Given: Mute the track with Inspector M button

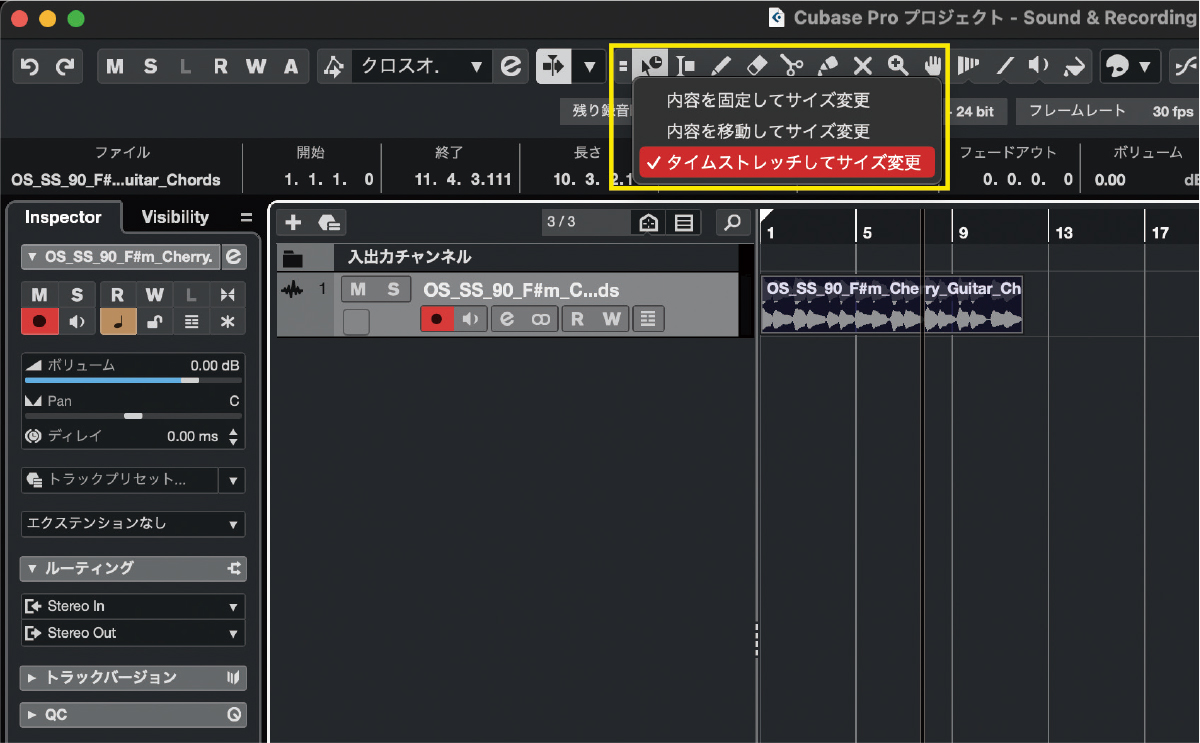Looking at the screenshot, I should (x=39, y=295).
